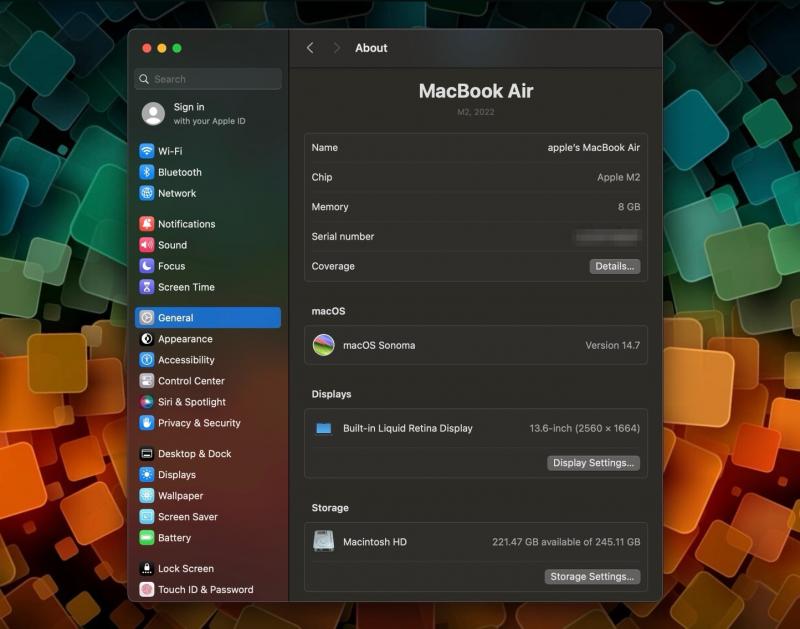This screenshot has height=629, width=800.
Task: Go forward with the right chevron
Action: (336, 48)
